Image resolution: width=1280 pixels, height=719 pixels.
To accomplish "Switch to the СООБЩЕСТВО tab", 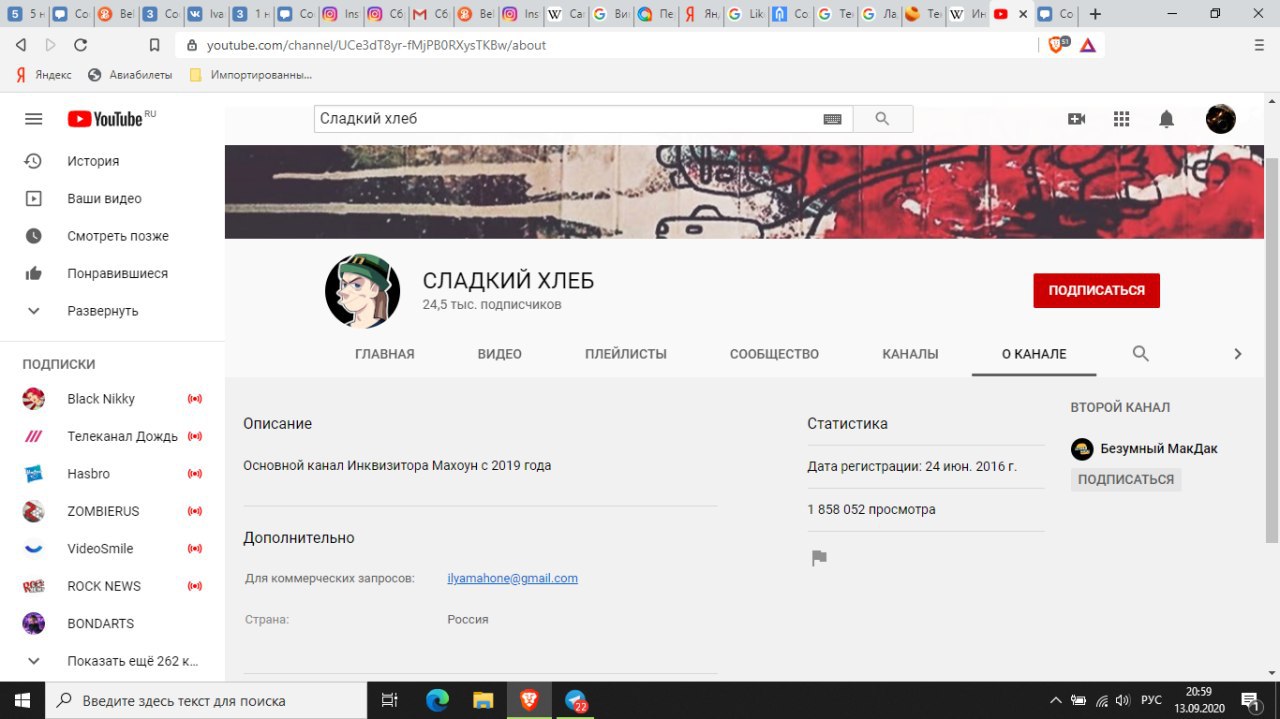I will [x=774, y=354].
